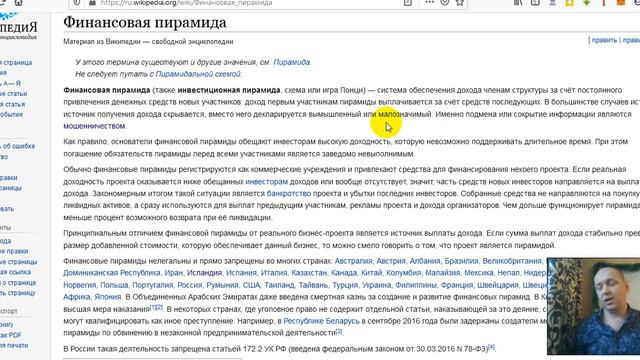Open the 'Непал' country link
This screenshot has width=640, height=360.
click(509, 273)
